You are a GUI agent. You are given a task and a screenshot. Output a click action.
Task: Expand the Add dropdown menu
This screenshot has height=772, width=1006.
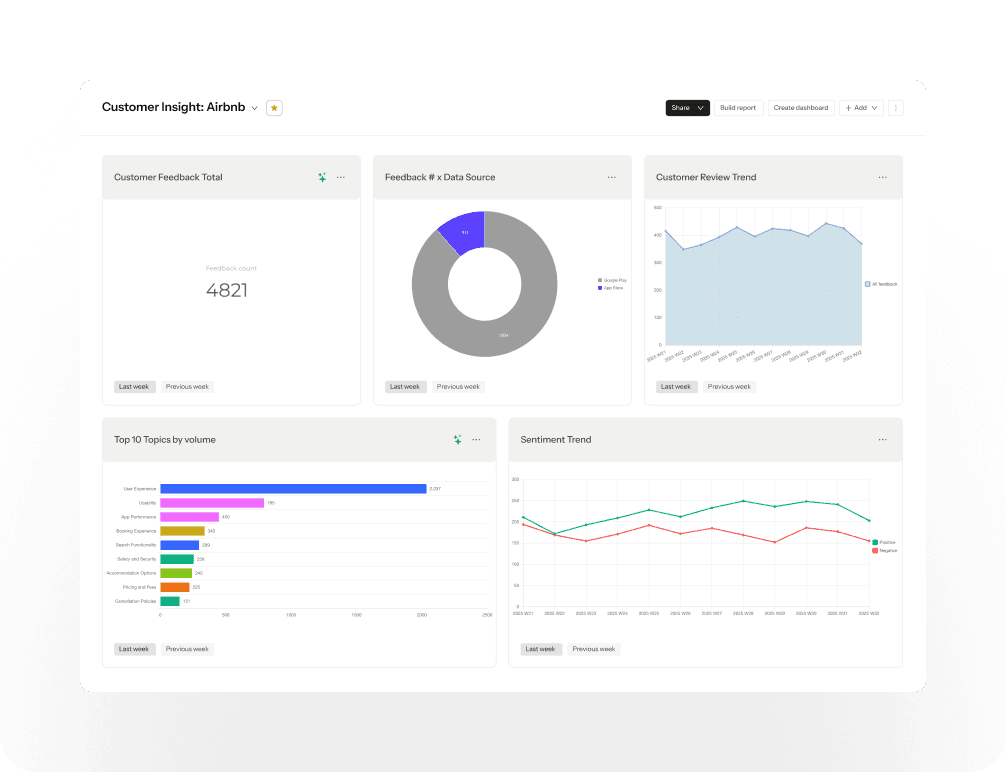click(x=862, y=108)
